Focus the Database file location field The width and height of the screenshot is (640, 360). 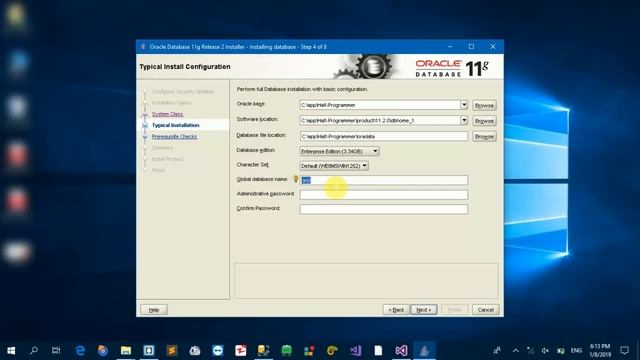click(x=384, y=136)
